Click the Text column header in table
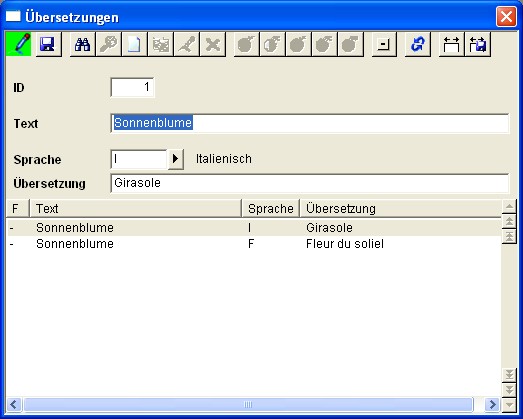Image resolution: width=523 pixels, height=419 pixels. 135,208
